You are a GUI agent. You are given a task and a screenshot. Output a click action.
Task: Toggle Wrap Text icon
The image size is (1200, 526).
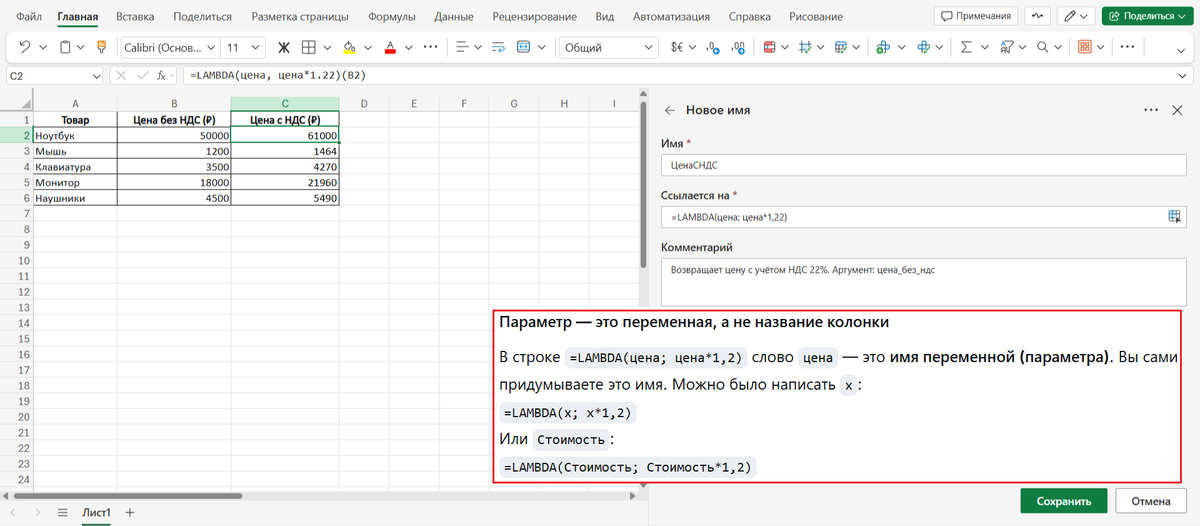[497, 47]
